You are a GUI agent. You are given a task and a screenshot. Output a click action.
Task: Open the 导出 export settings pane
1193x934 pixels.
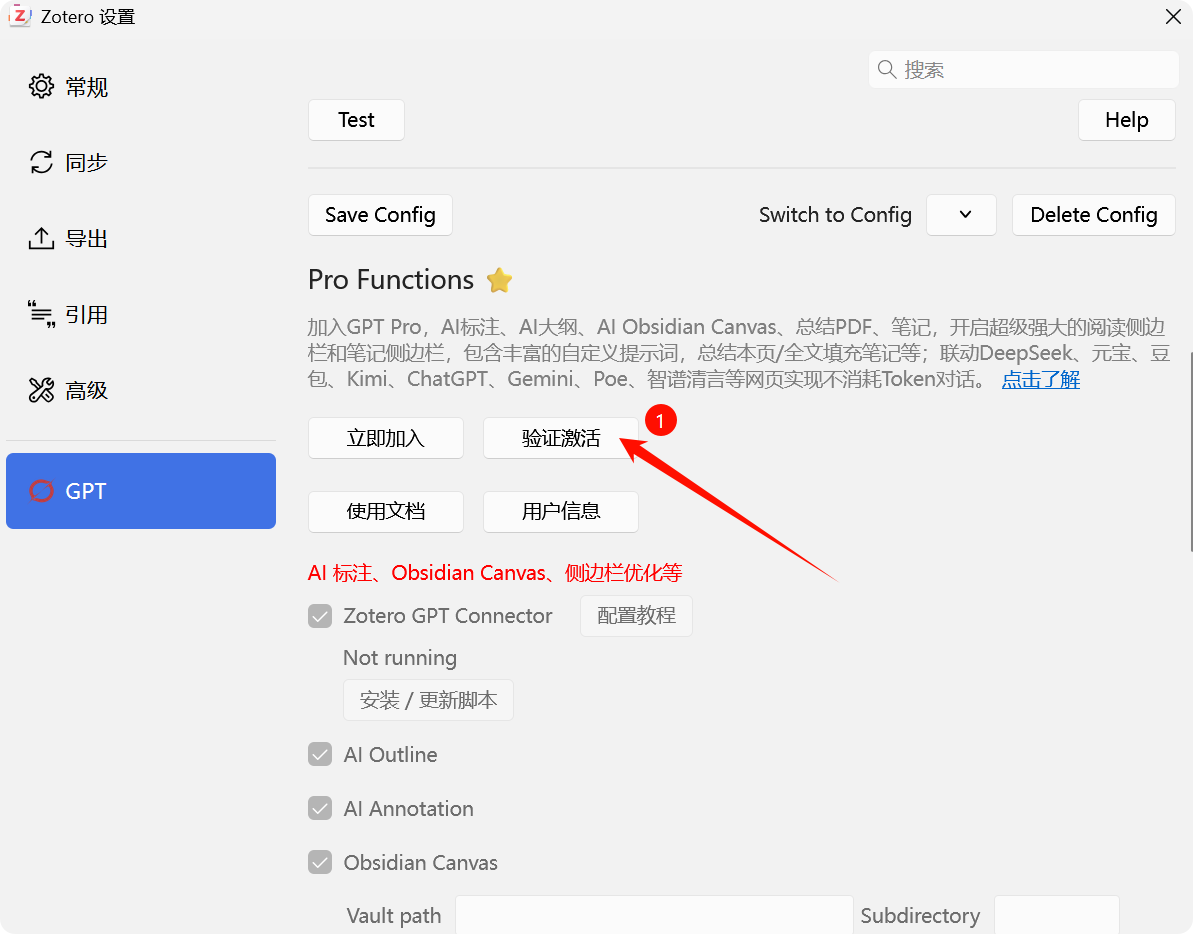point(141,238)
